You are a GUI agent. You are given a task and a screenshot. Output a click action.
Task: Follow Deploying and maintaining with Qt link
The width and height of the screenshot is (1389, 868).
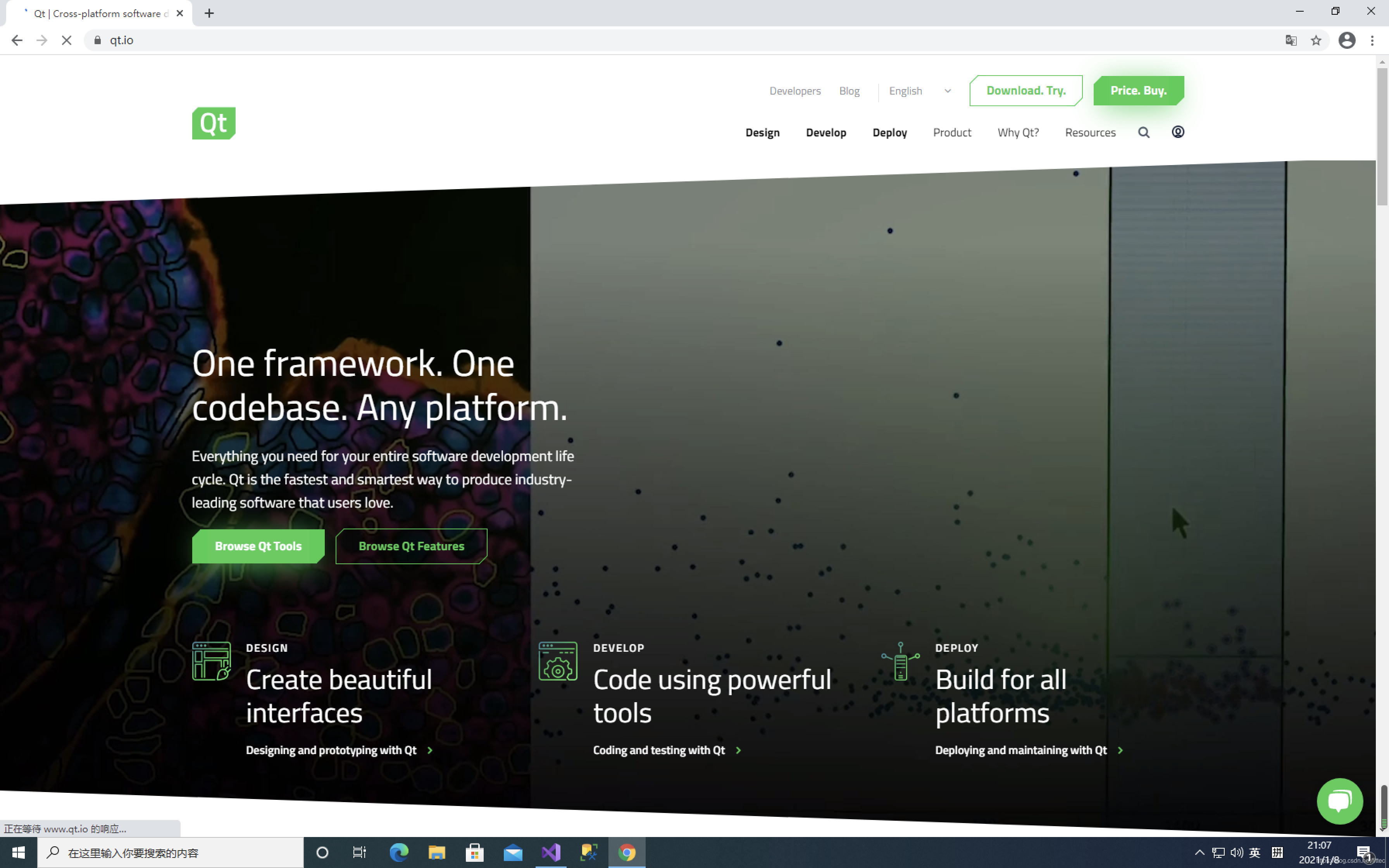pyautogui.click(x=1029, y=750)
